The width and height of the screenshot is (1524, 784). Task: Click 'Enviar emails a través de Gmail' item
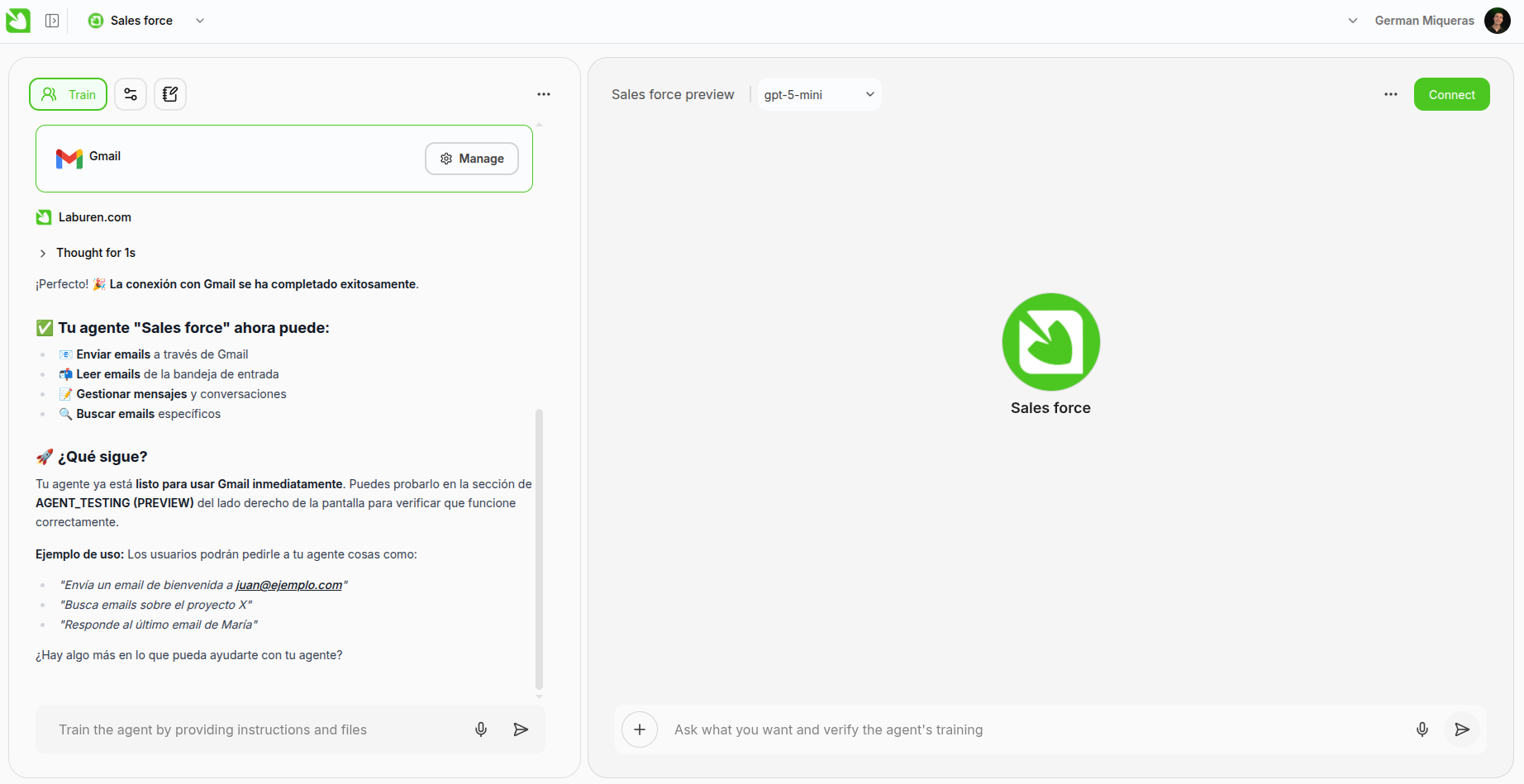click(154, 354)
